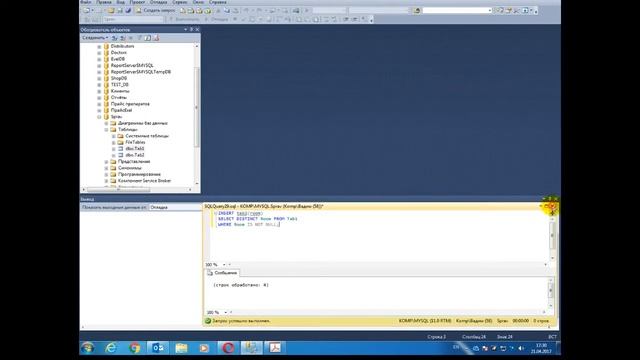The height and width of the screenshot is (360, 640).
Task: Click the disconnect icon in Object Explorer toolbar
Action: point(122,38)
